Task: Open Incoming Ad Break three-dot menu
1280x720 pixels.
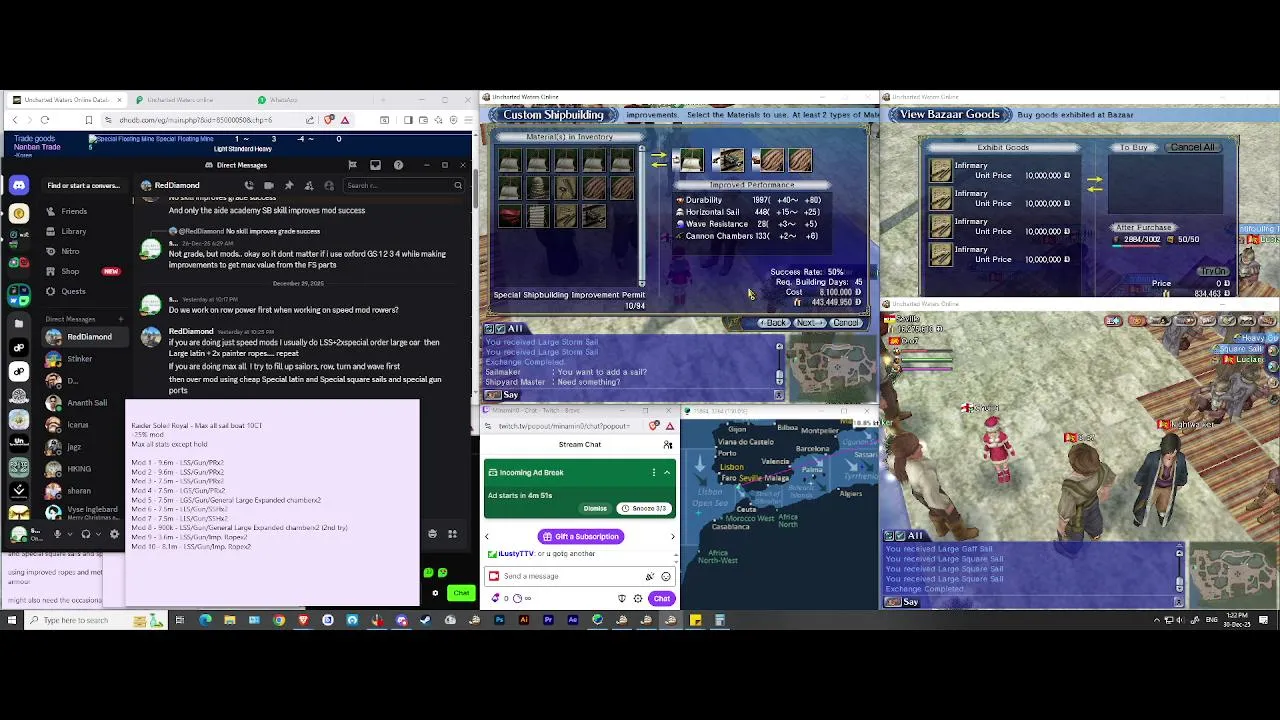Action: [x=654, y=472]
